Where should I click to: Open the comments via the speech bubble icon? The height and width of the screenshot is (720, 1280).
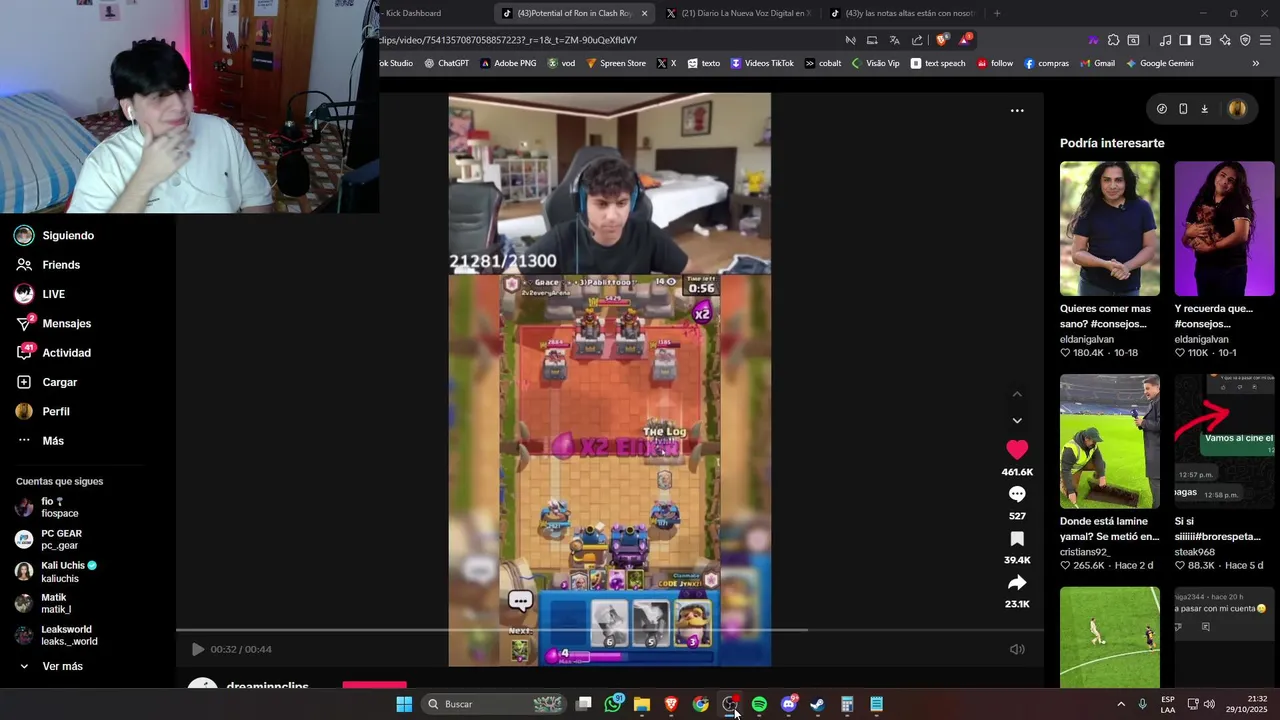pyautogui.click(x=1017, y=494)
